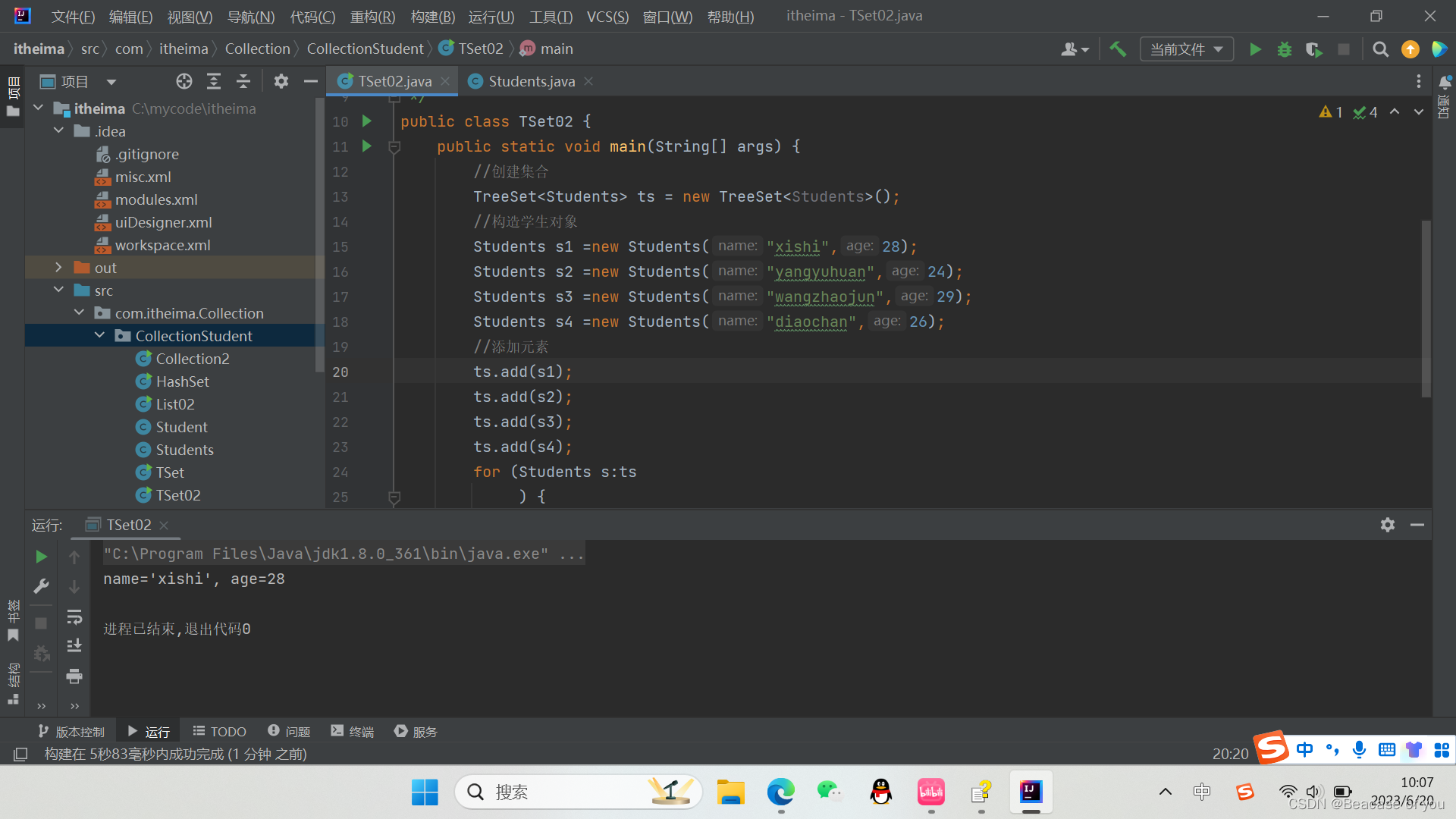Expand the out folder in project tree
Image resolution: width=1456 pixels, height=819 pixels.
pyautogui.click(x=58, y=268)
